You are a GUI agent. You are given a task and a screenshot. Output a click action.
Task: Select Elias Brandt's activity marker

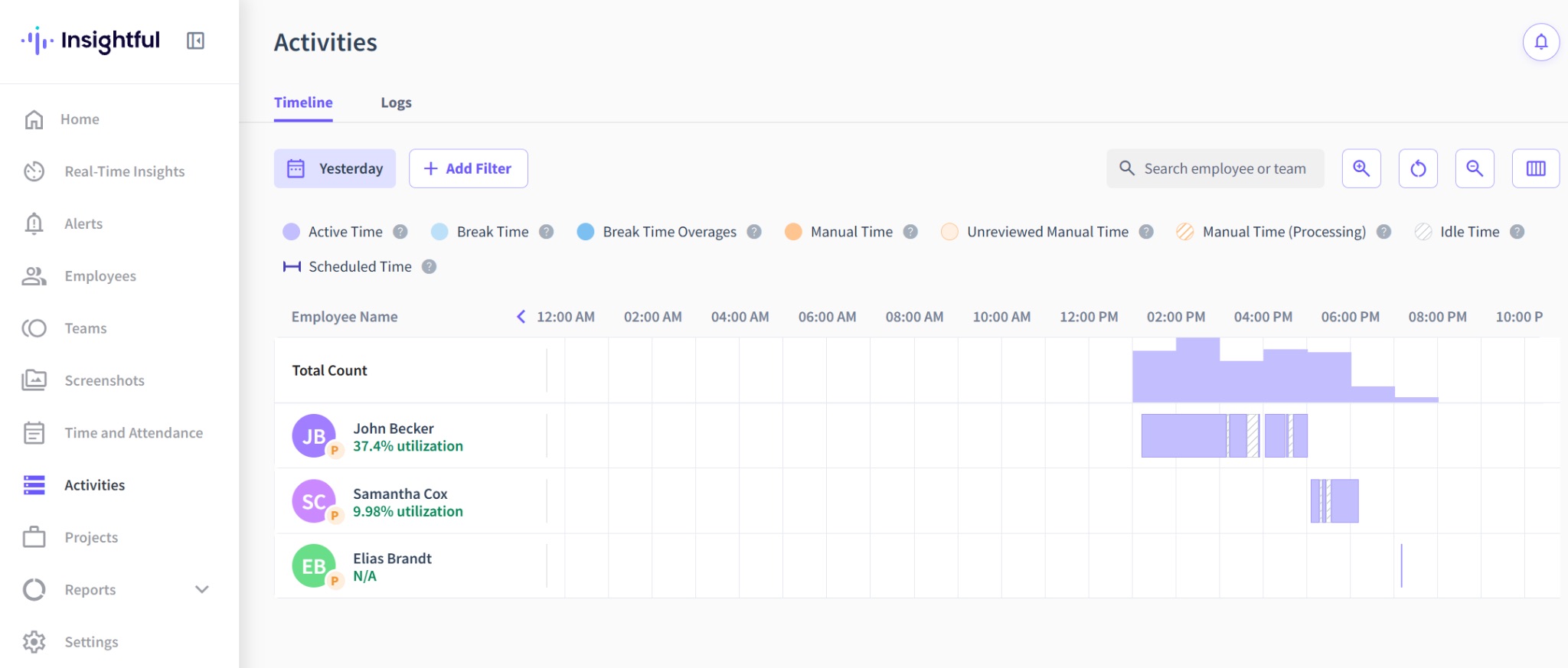[1401, 566]
